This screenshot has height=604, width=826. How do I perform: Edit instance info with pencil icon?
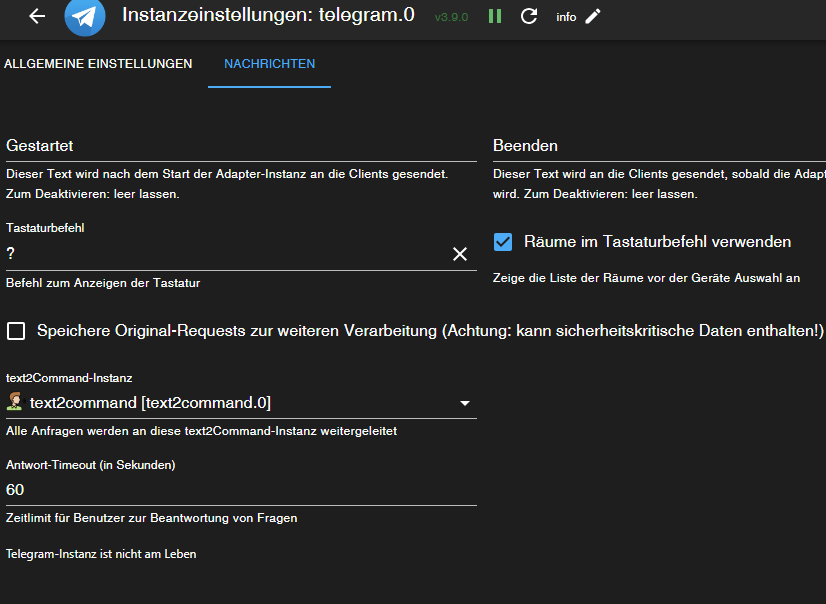(593, 16)
